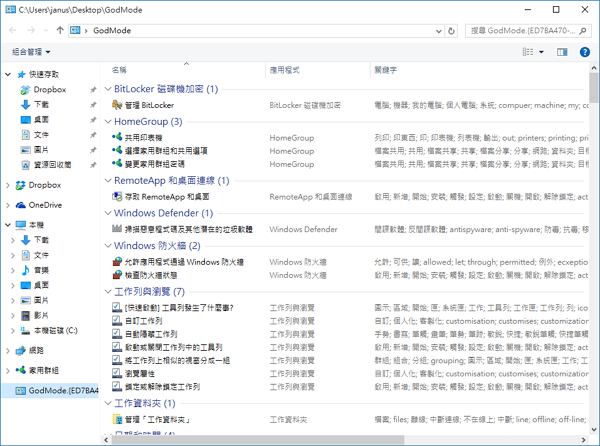Click the 自動隱藏工作列 item icon

[117, 334]
